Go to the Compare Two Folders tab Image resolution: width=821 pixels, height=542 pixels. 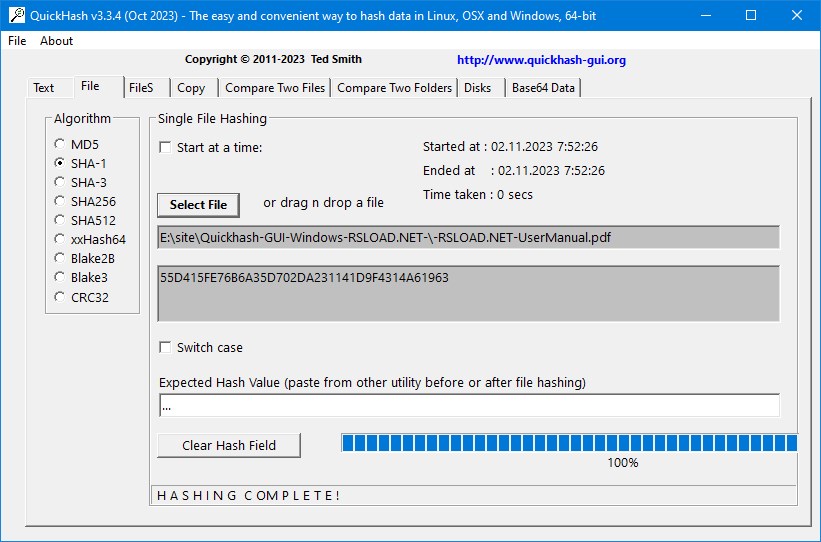point(394,88)
